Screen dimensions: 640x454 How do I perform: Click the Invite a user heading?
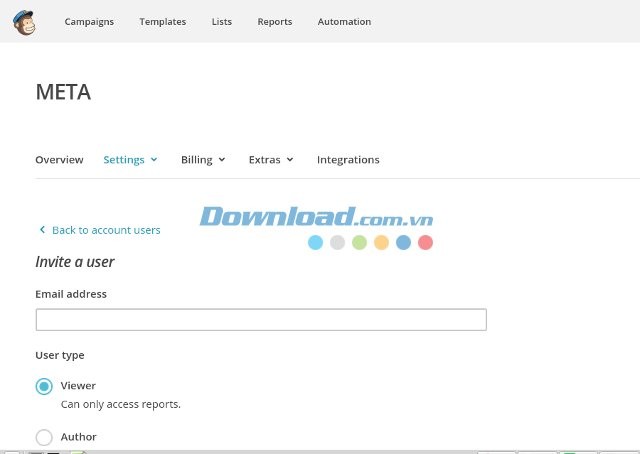(x=75, y=262)
